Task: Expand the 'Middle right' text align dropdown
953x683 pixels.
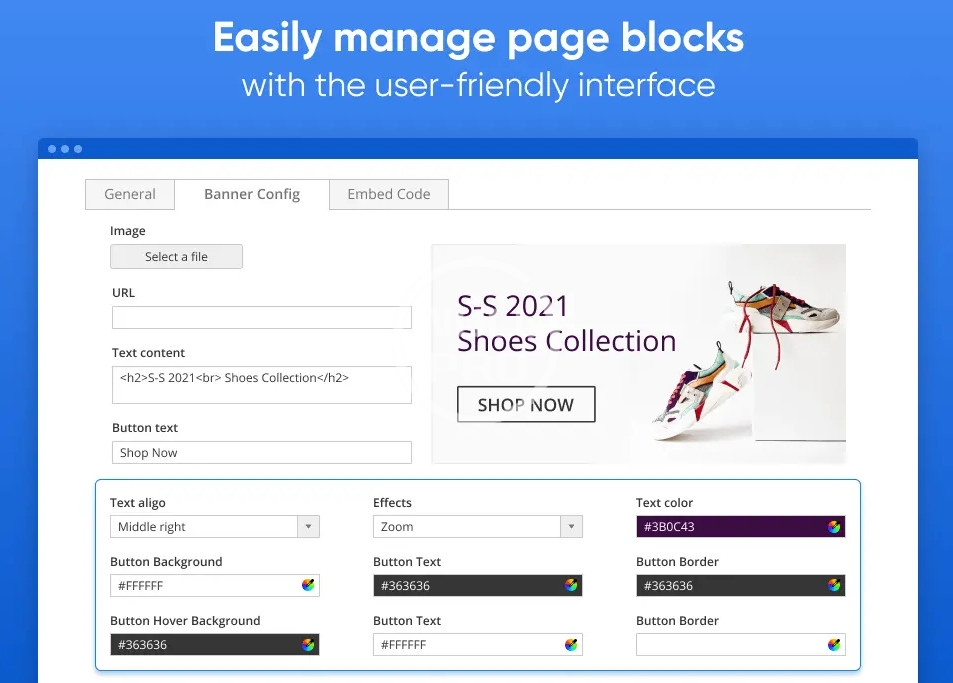Action: coord(308,527)
